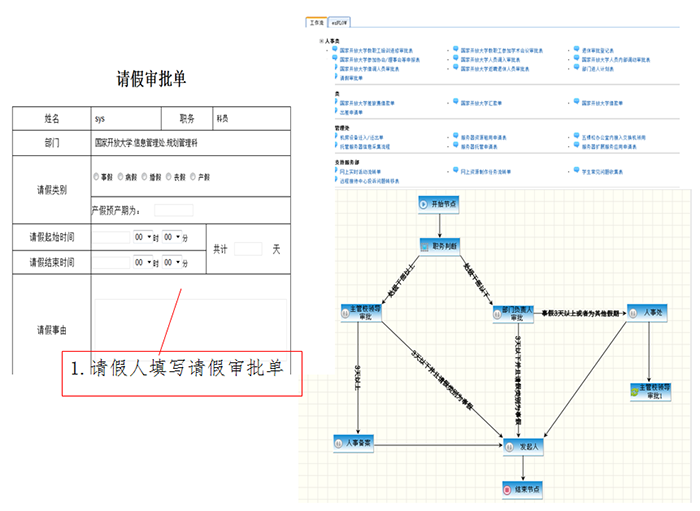
Task: Click the 产假预产期 date input field
Action: pyautogui.click(x=173, y=210)
